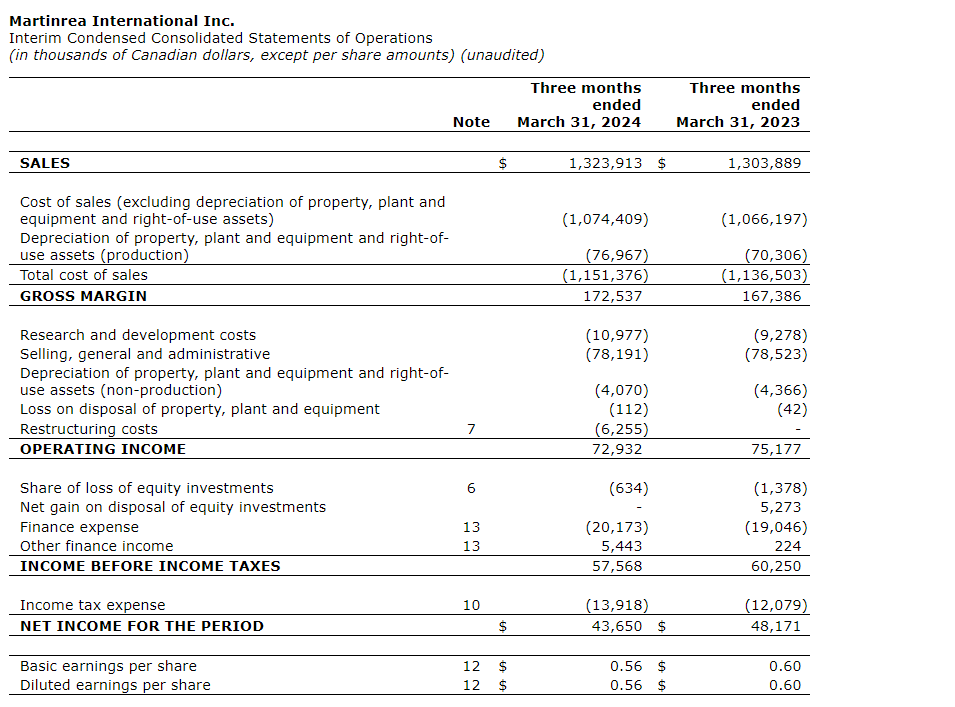Open note 7 reference for Restructuring costs

[471, 429]
